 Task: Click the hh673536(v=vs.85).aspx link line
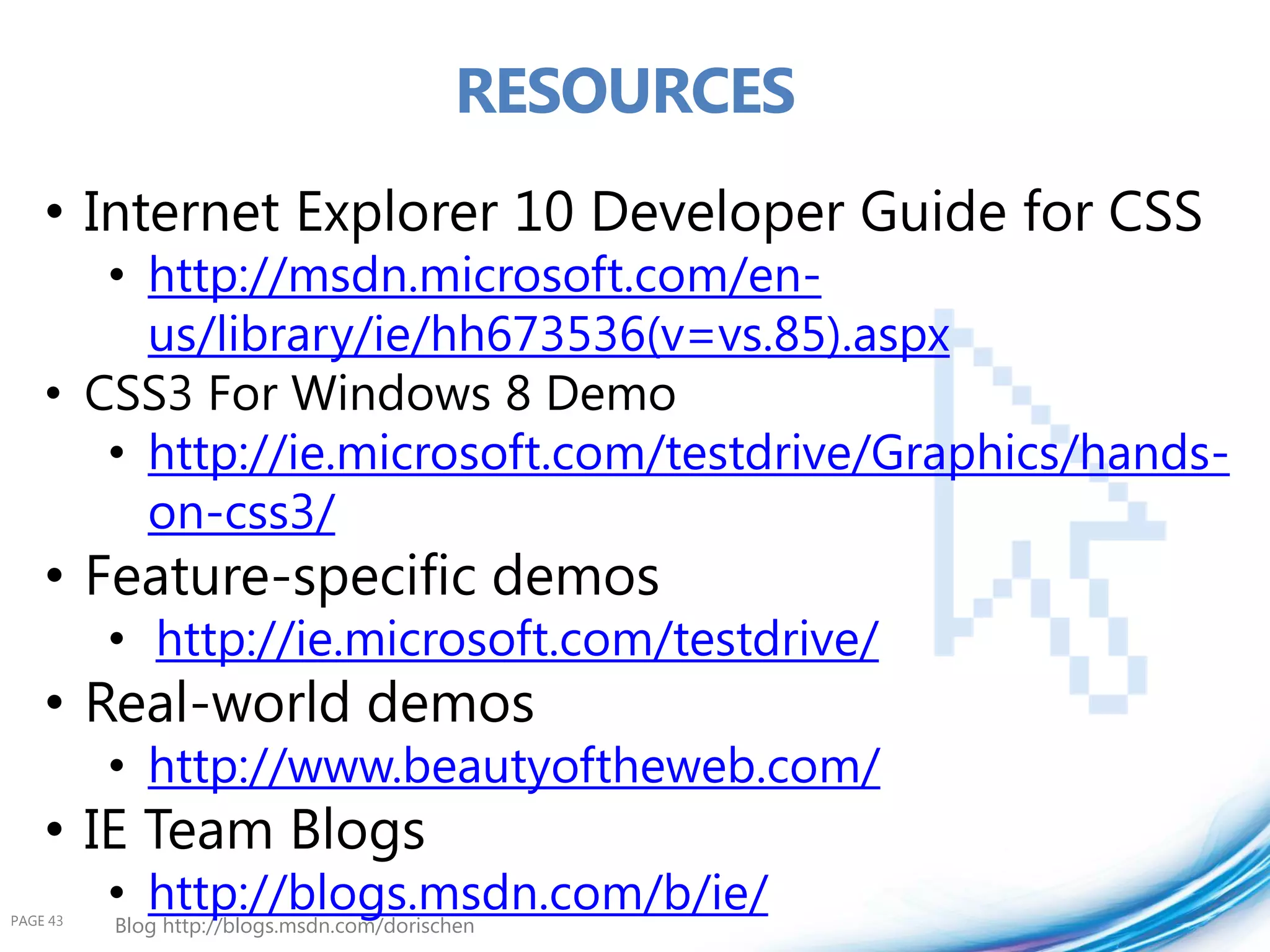click(549, 335)
